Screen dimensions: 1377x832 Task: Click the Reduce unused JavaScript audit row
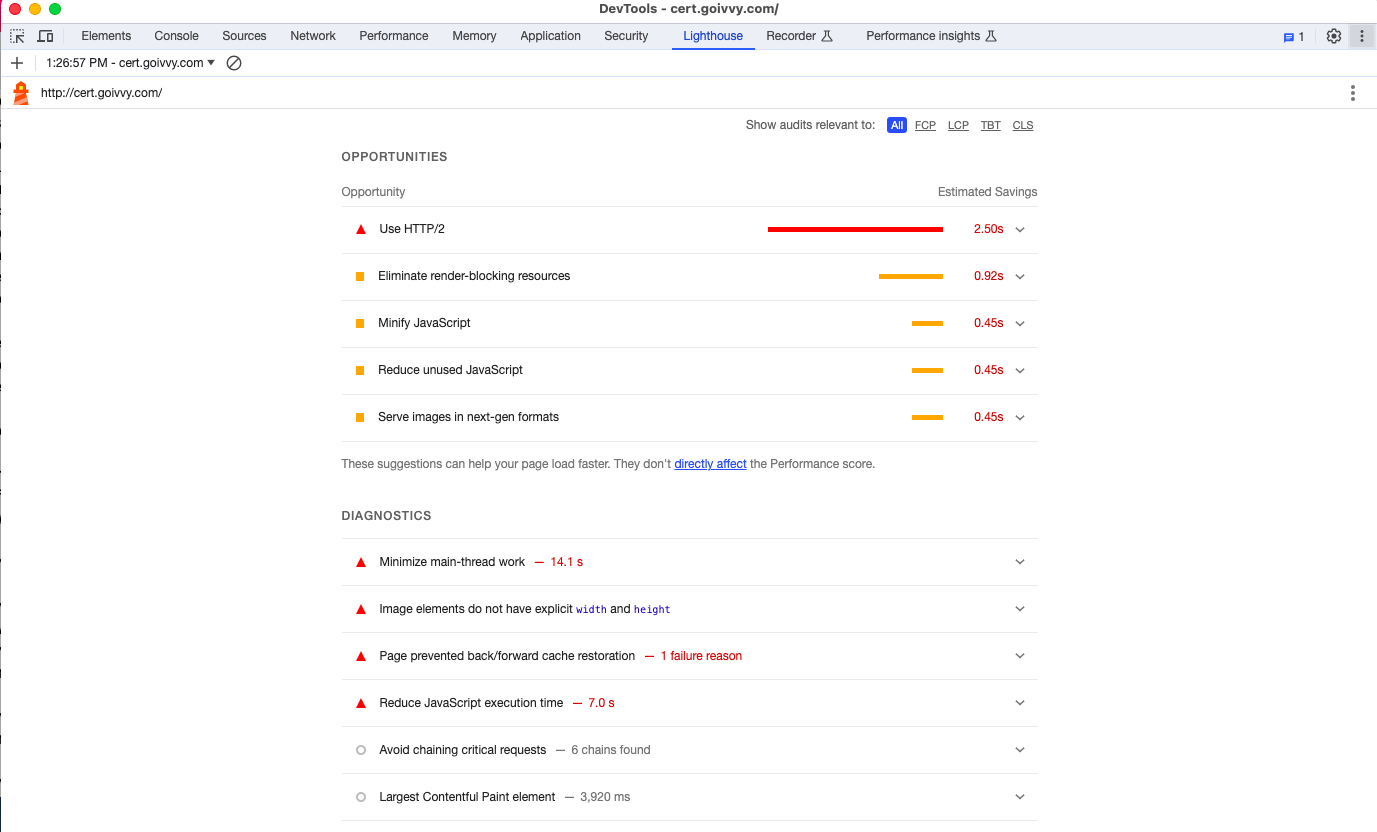coord(450,370)
